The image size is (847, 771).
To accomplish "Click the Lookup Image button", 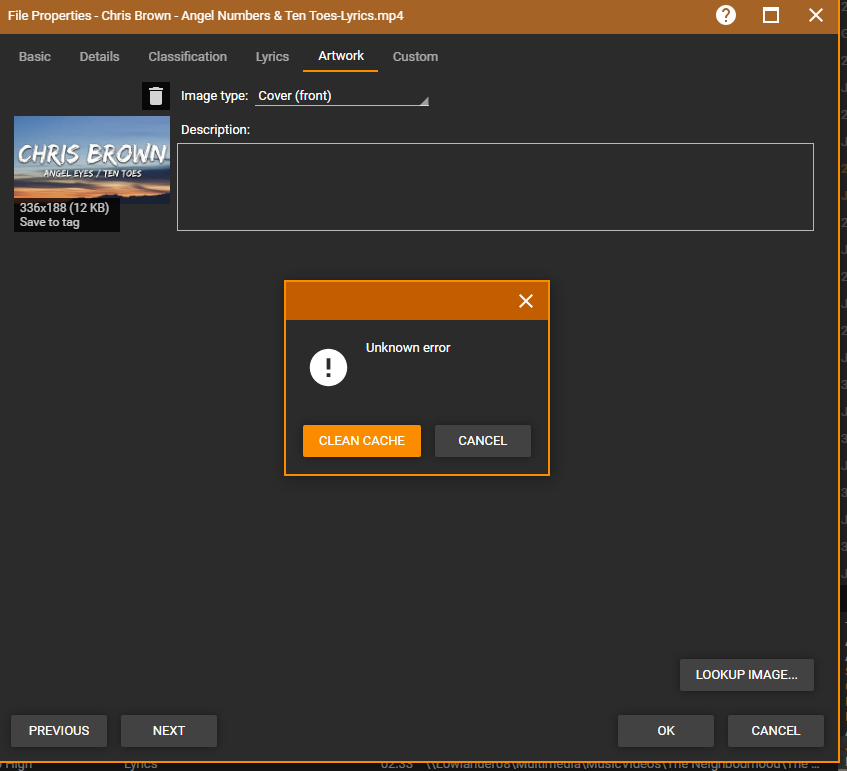I will point(746,675).
